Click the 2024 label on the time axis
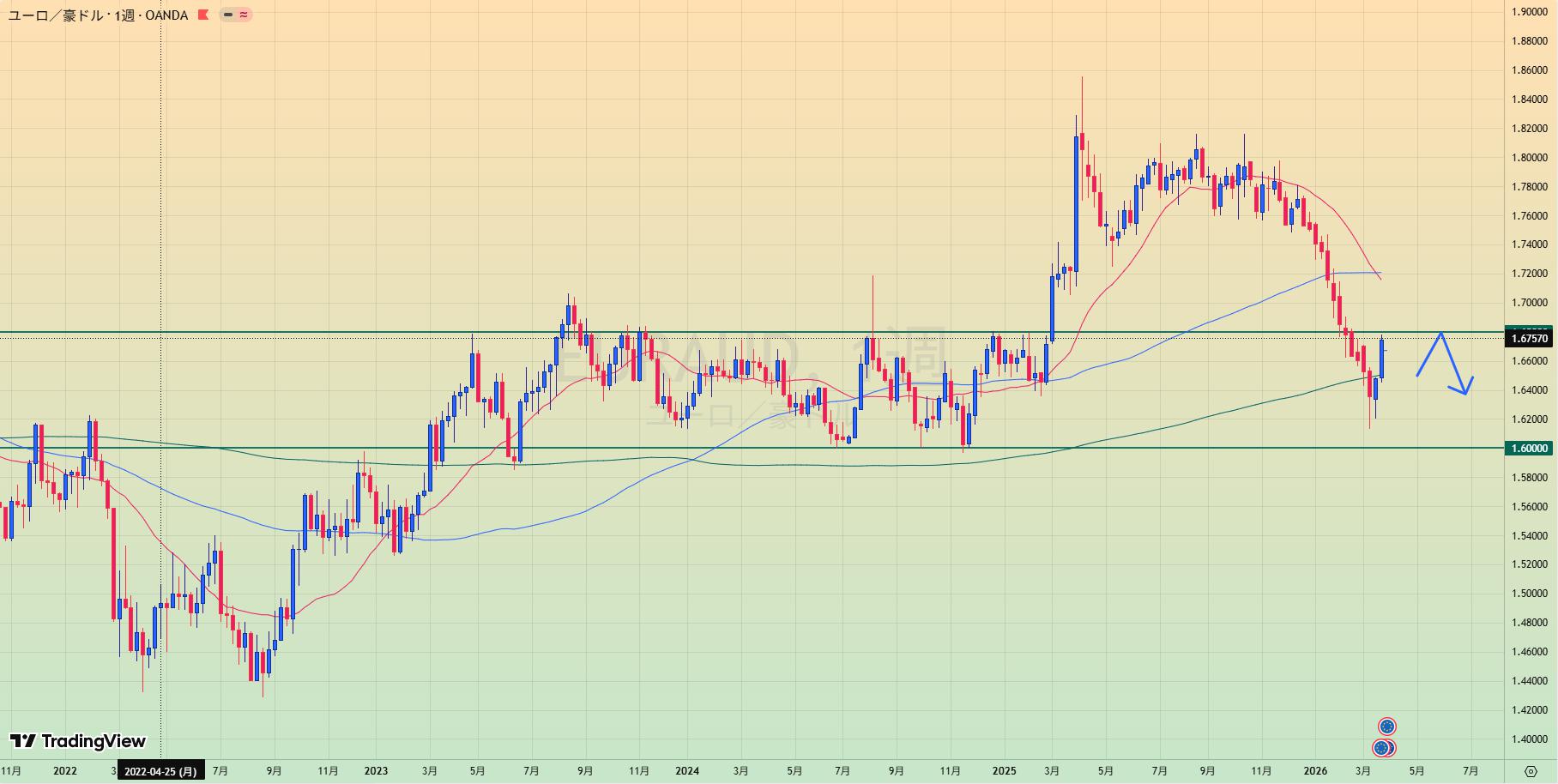 (686, 771)
